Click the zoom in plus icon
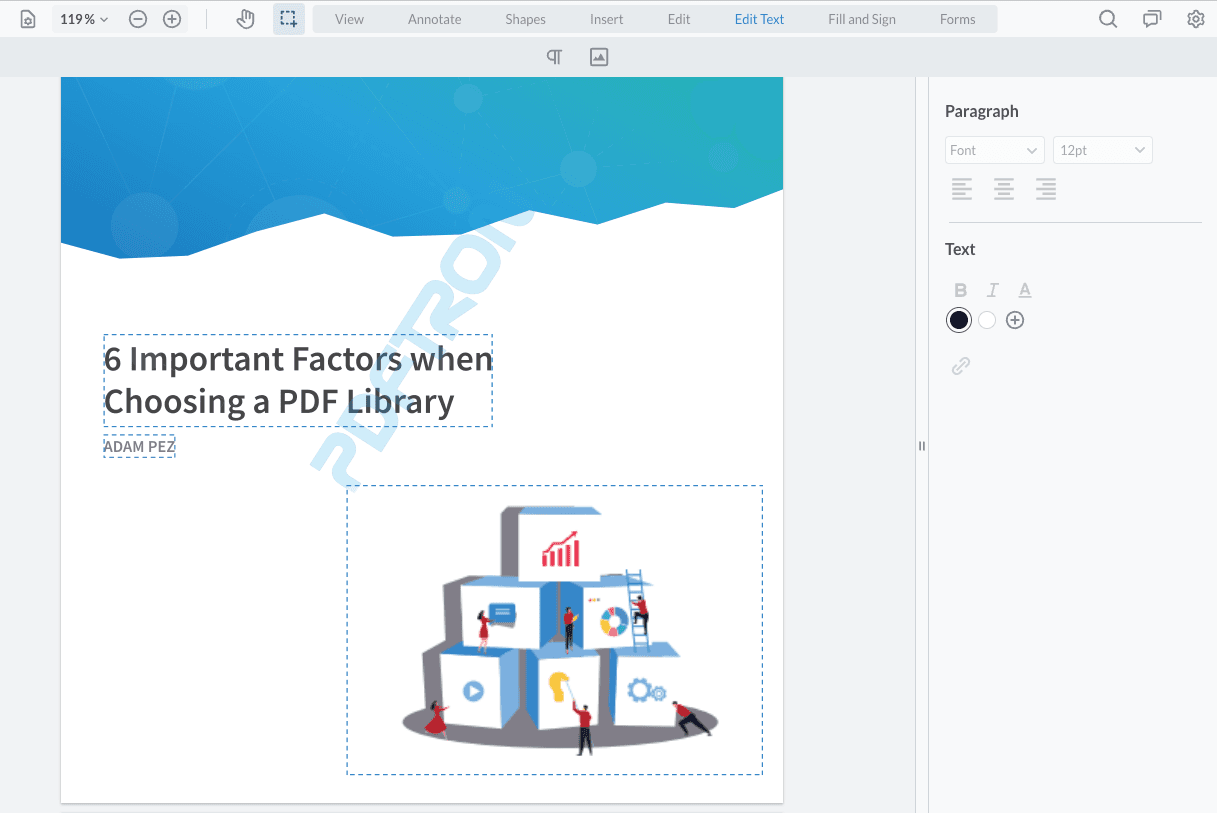The image size is (1217, 813). [172, 19]
